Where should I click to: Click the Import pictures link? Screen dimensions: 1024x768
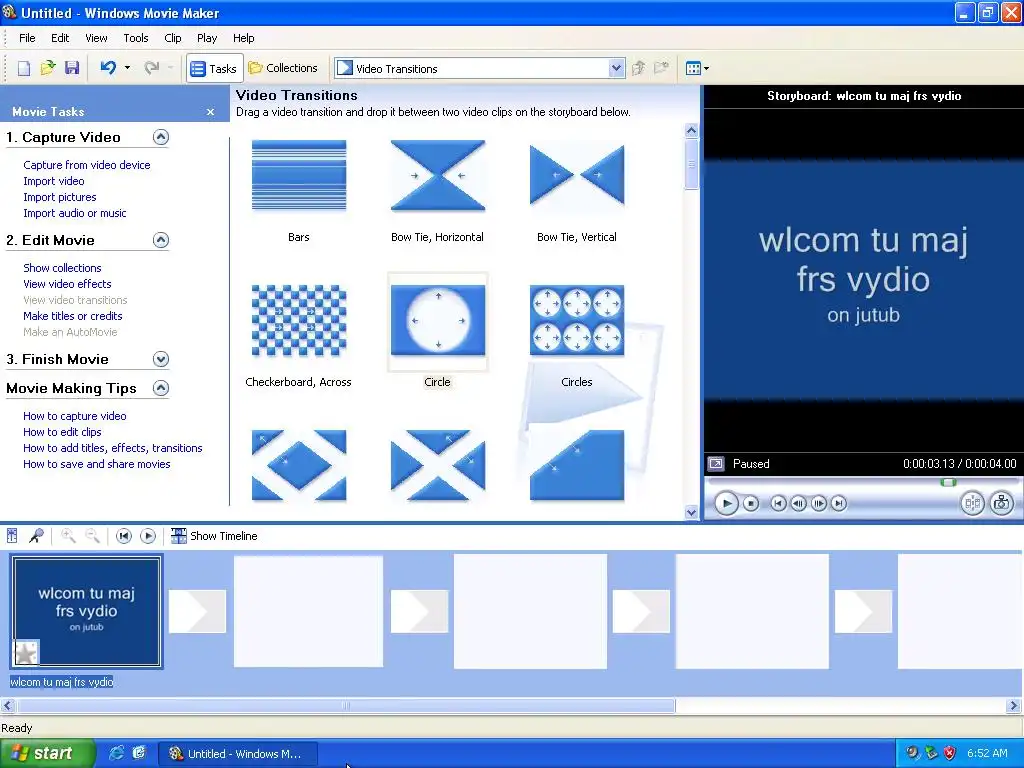coord(59,197)
